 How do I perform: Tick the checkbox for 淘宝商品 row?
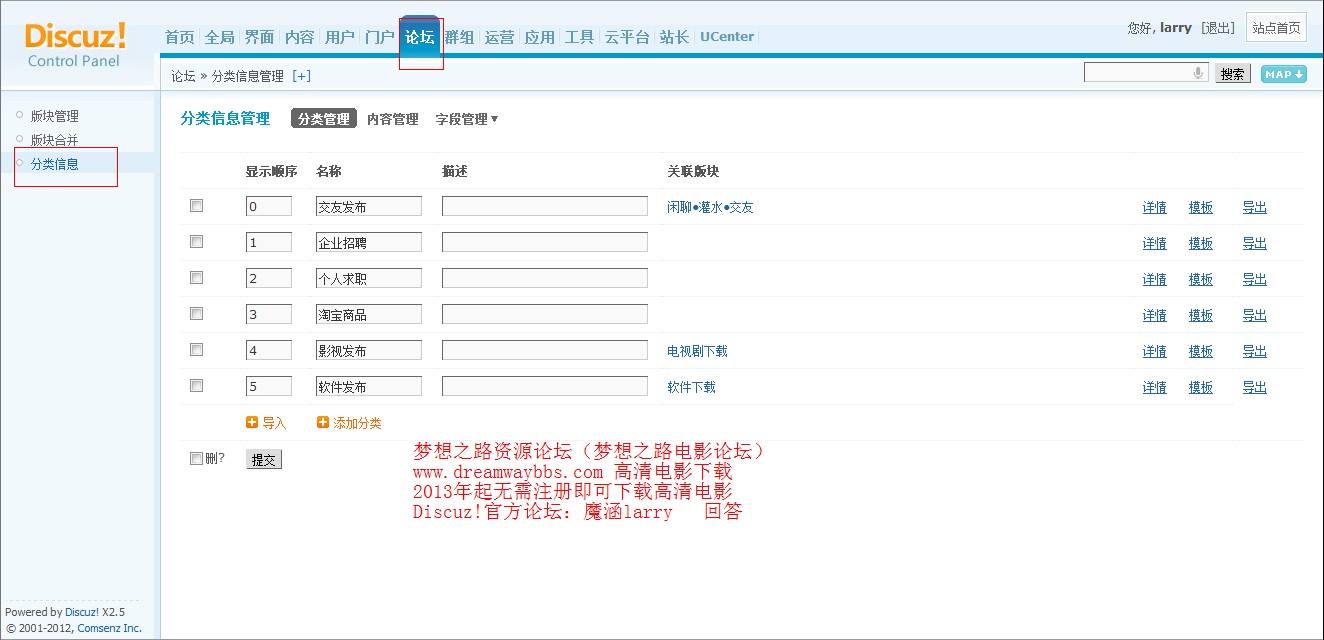click(196, 314)
